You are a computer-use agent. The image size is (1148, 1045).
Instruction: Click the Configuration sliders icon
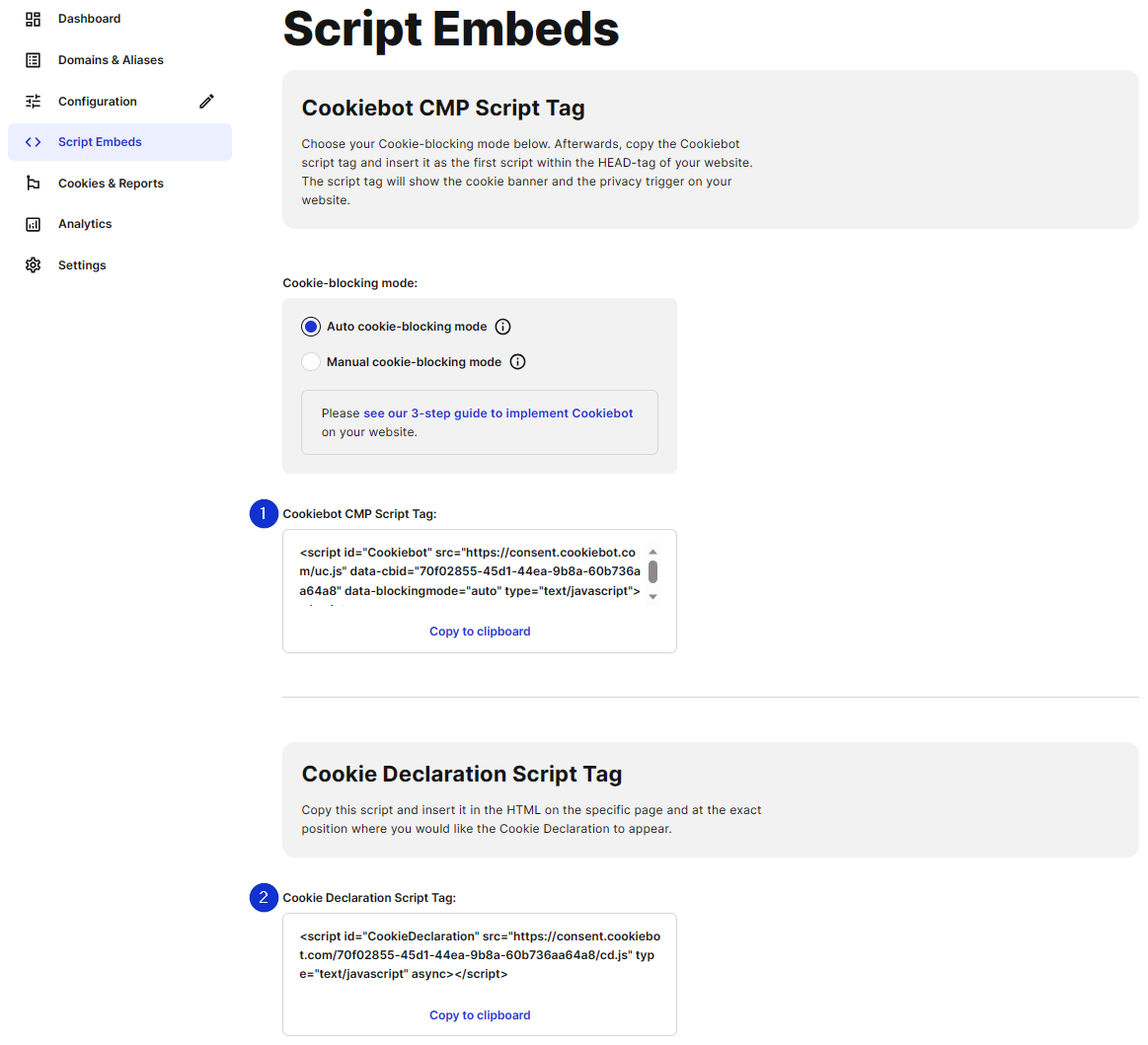click(x=33, y=101)
